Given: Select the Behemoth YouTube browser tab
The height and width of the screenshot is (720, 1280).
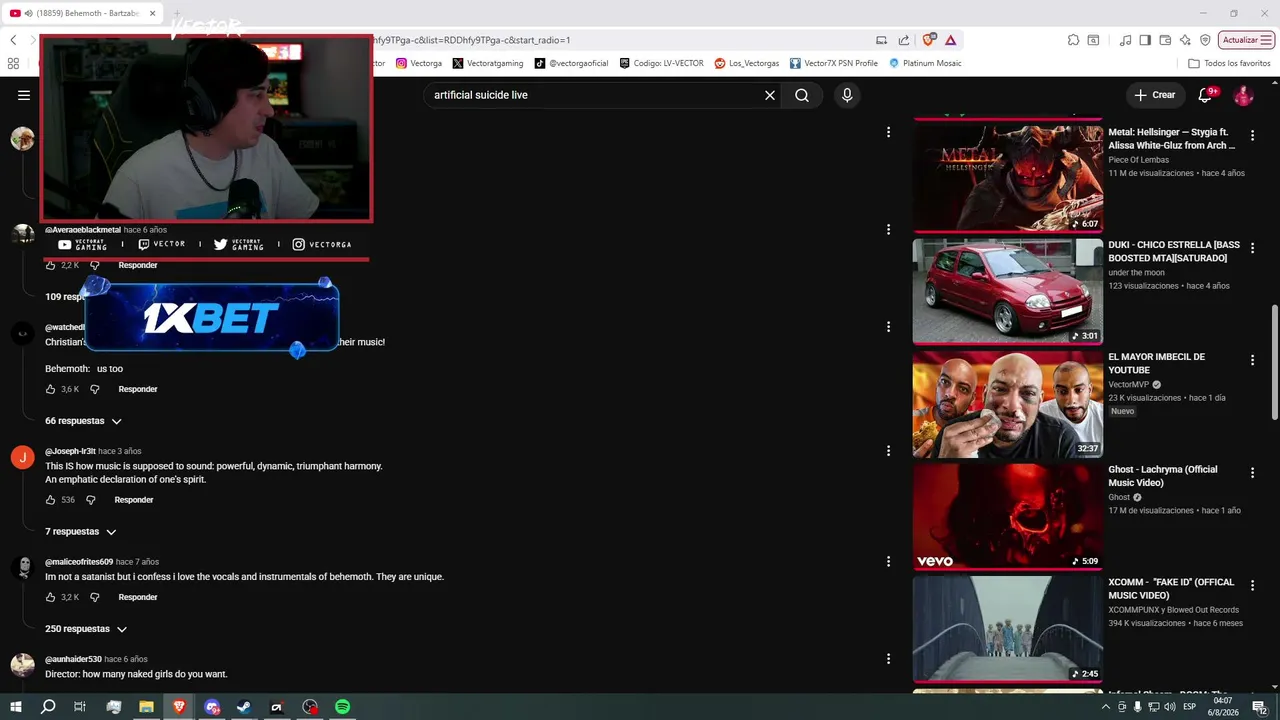Looking at the screenshot, I should [x=82, y=13].
